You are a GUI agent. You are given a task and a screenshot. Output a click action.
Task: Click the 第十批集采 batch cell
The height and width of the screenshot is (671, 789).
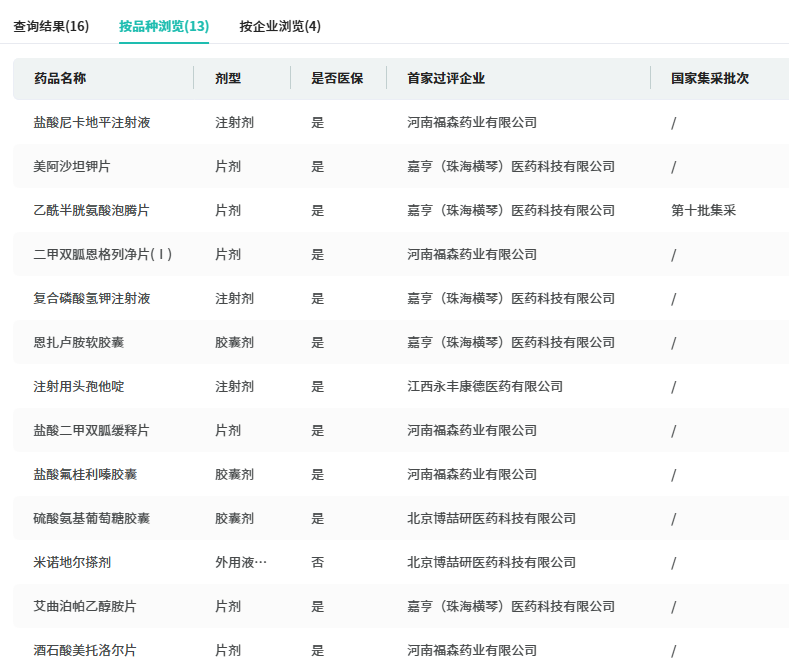click(703, 210)
